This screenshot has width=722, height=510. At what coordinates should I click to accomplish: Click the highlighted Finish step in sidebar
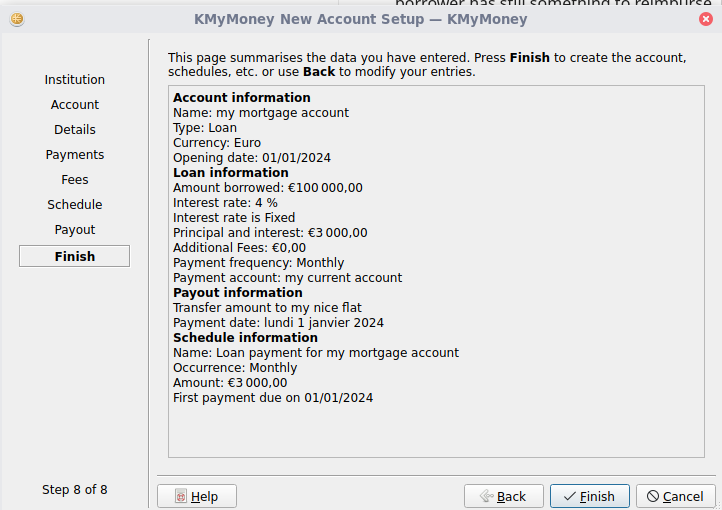[x=75, y=256]
